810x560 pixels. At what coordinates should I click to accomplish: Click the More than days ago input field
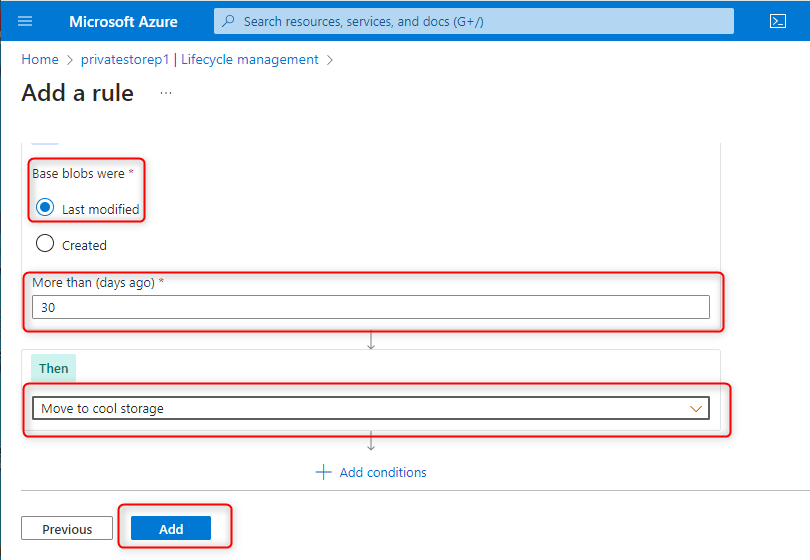[x=370, y=308]
